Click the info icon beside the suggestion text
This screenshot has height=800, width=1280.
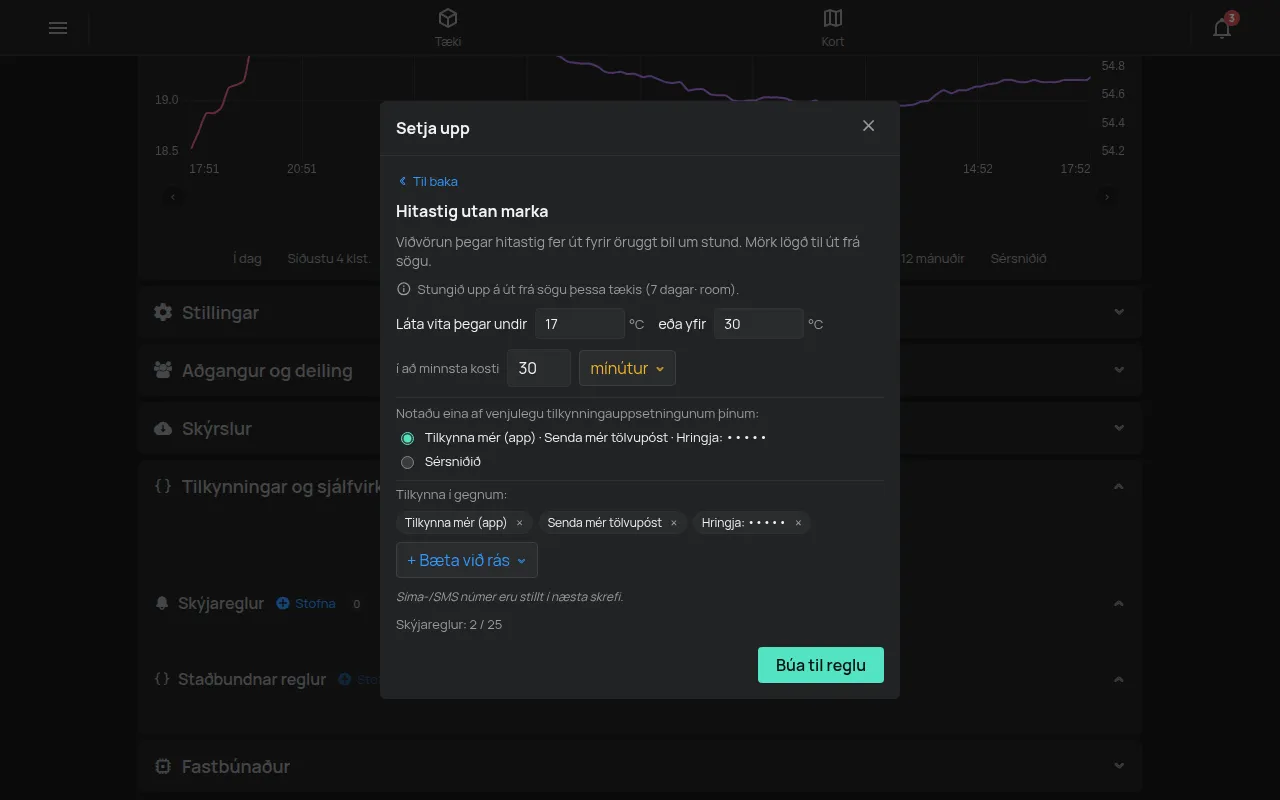pyautogui.click(x=404, y=289)
